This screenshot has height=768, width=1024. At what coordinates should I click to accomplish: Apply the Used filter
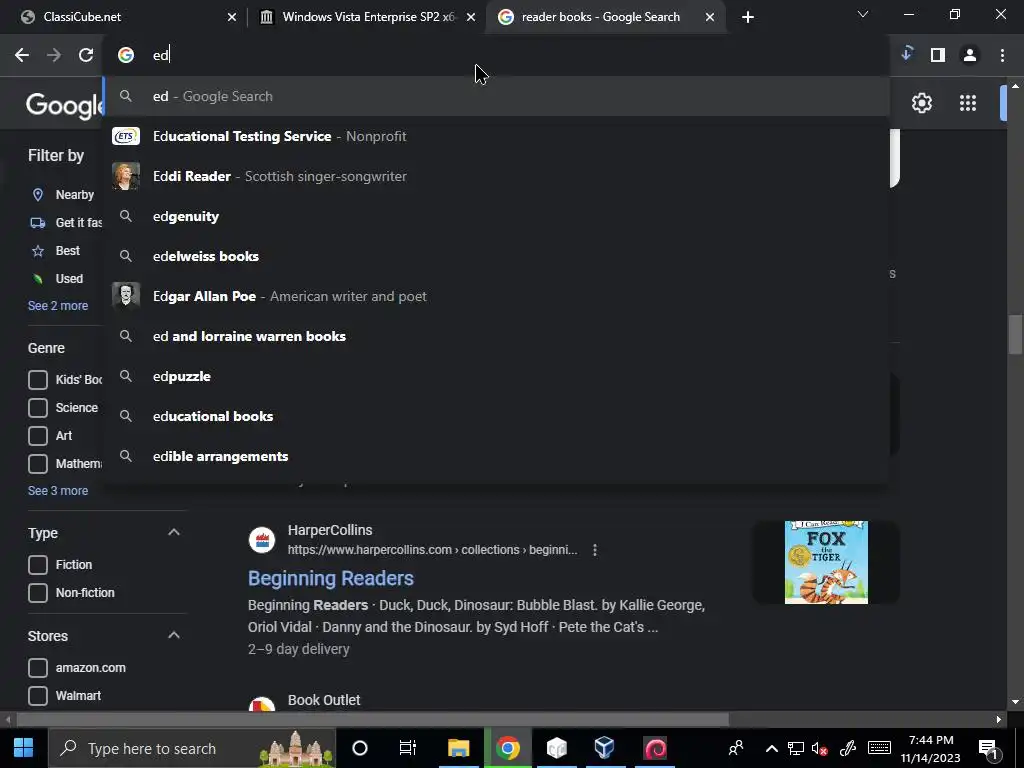pyautogui.click(x=57, y=279)
